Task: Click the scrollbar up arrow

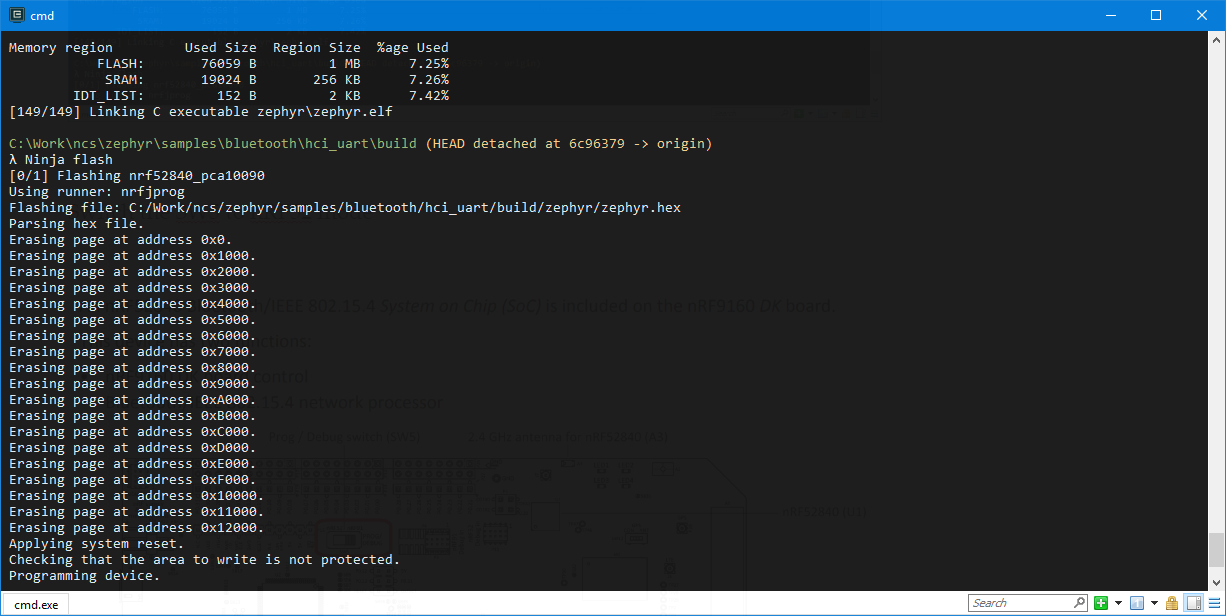Action: pyautogui.click(x=1217, y=38)
